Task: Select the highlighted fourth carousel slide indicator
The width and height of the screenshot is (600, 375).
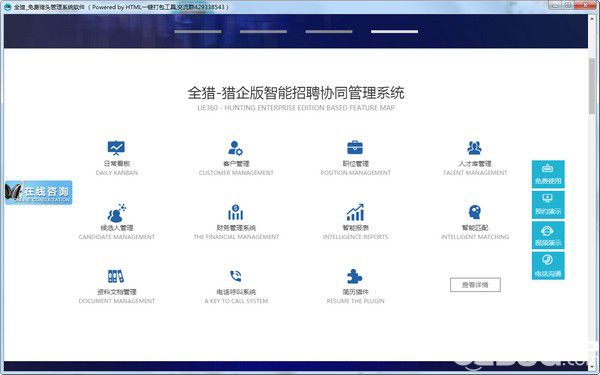Action: click(394, 31)
